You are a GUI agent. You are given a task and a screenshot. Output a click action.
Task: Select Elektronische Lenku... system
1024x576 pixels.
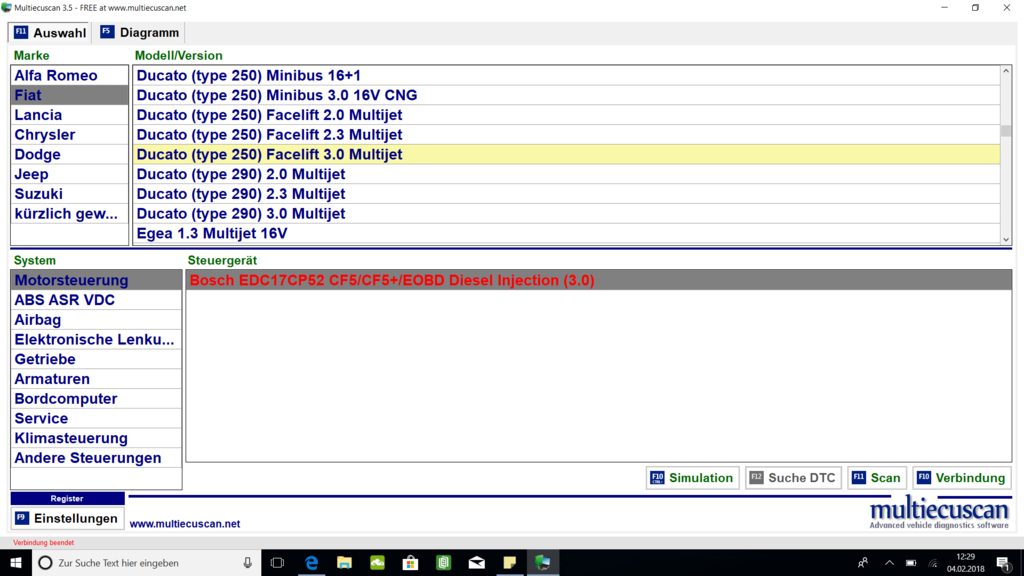click(x=96, y=340)
